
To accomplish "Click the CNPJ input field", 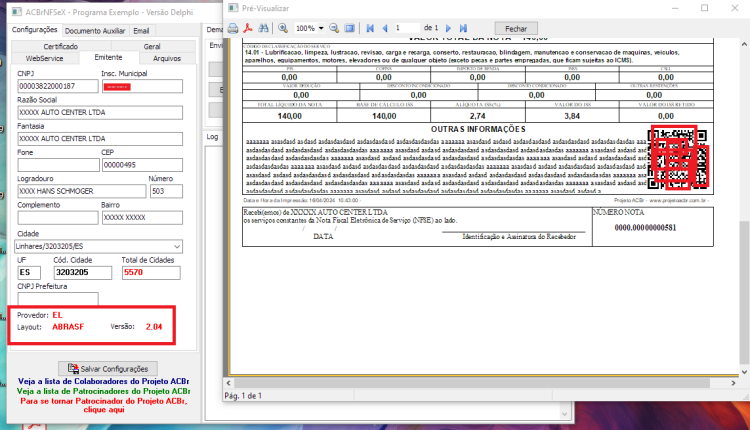I will (58, 86).
